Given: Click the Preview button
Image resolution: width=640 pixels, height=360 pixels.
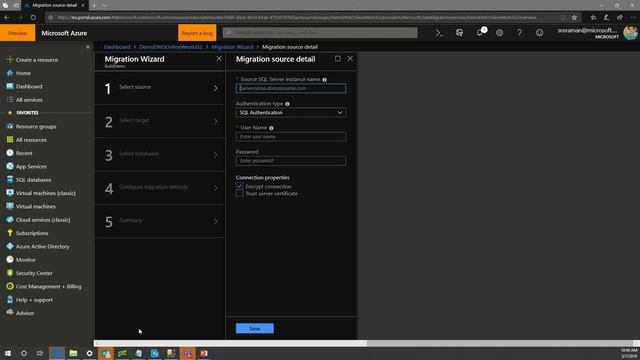Looking at the screenshot, I should [18, 33].
